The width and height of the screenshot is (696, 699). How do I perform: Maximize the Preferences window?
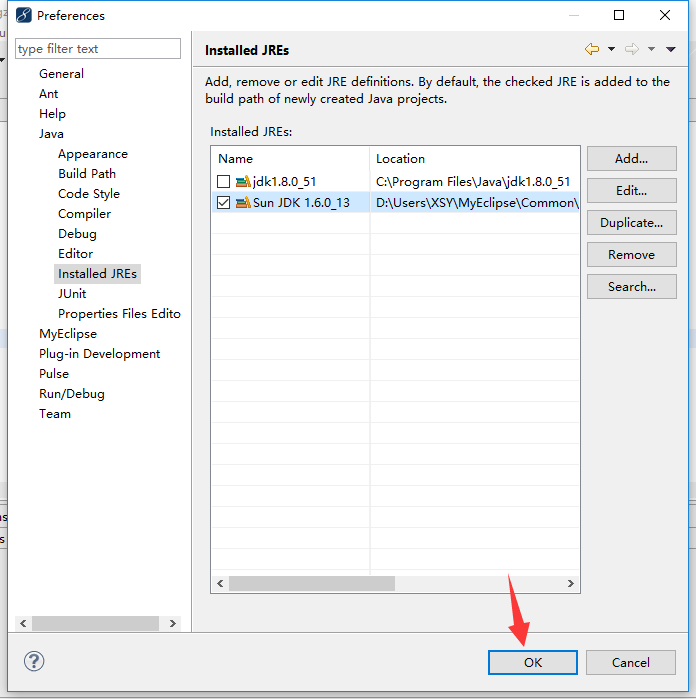click(x=619, y=15)
